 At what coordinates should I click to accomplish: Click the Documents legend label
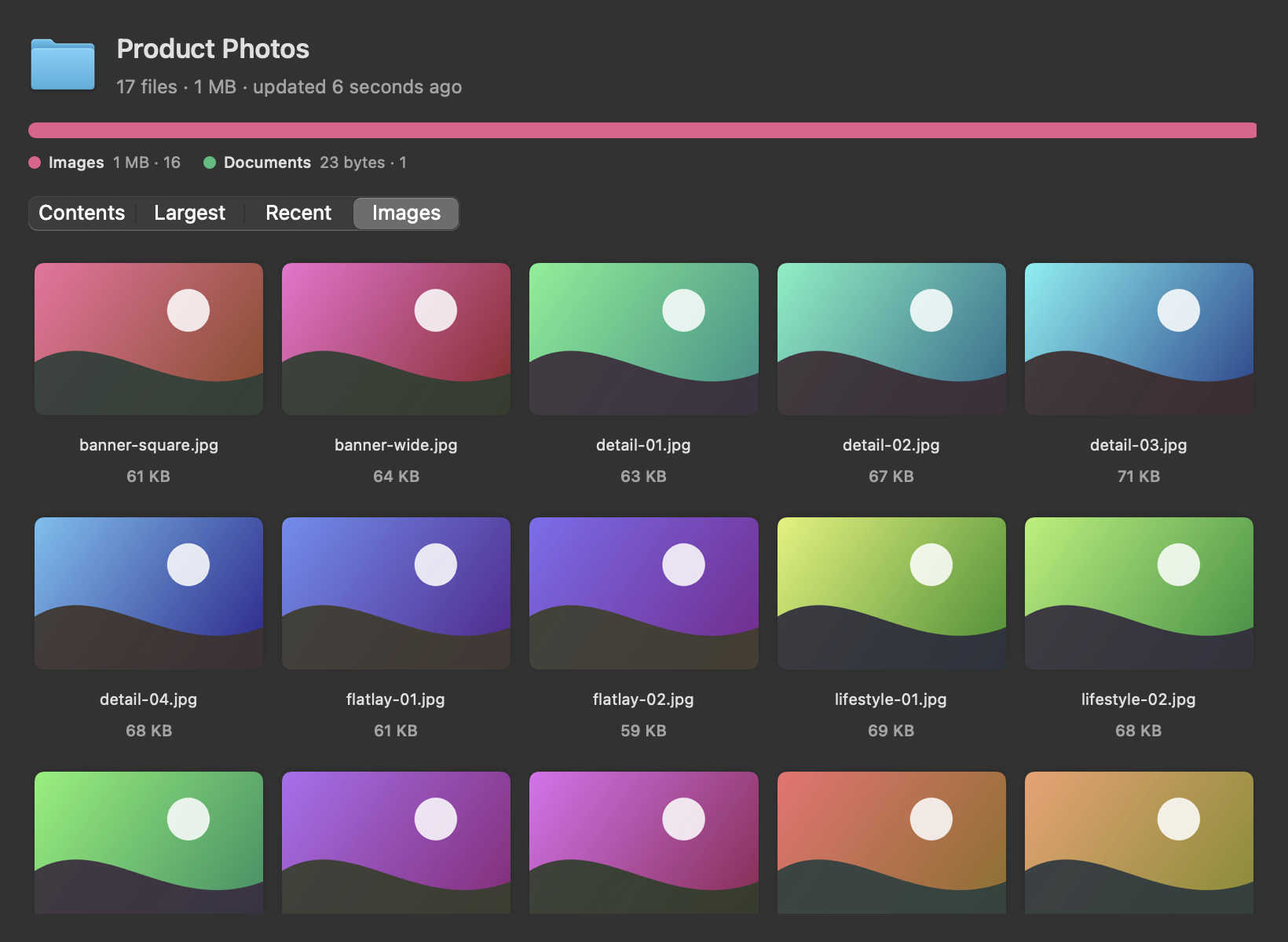click(x=267, y=162)
